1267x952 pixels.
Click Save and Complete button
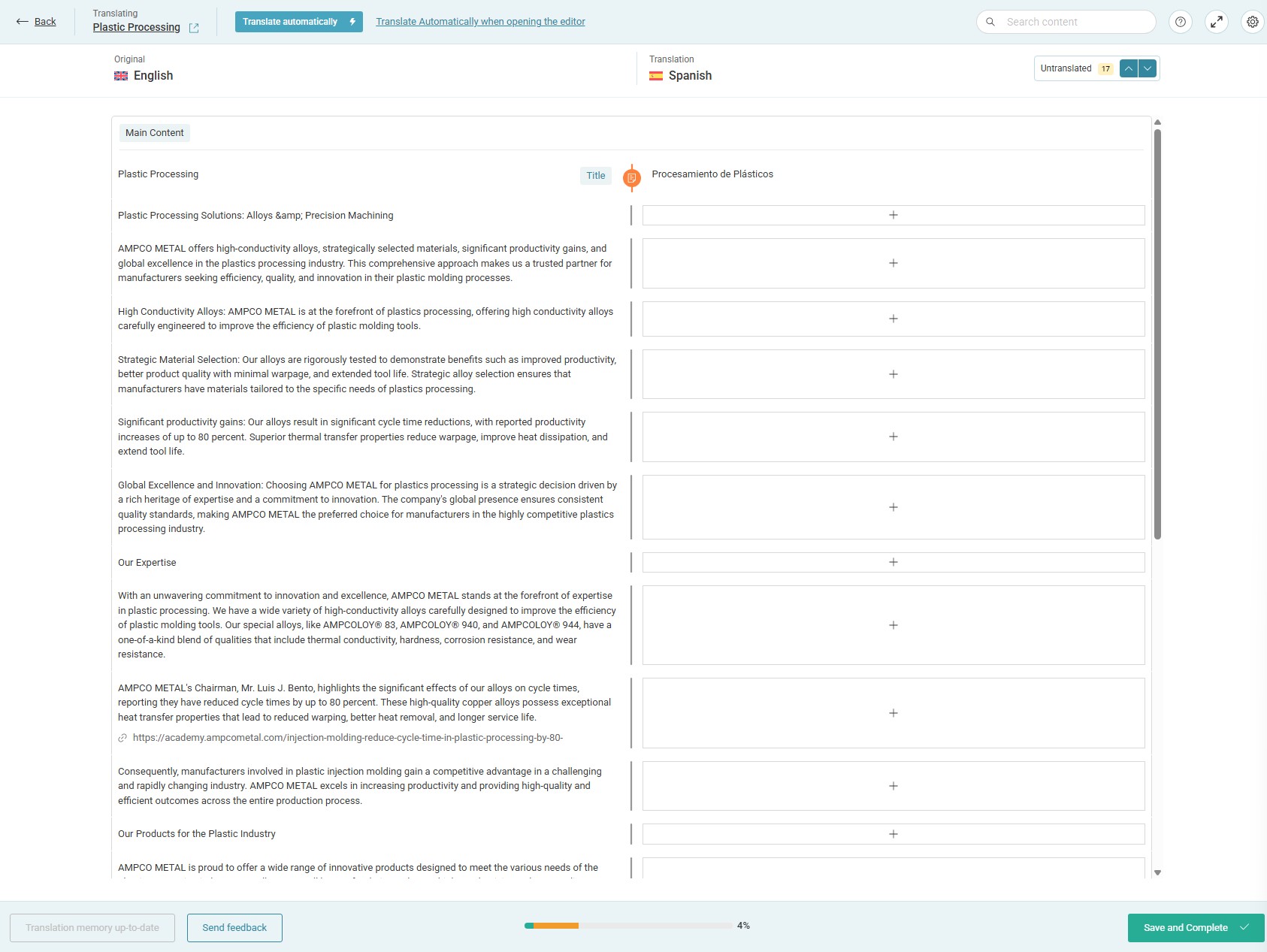[1196, 928]
